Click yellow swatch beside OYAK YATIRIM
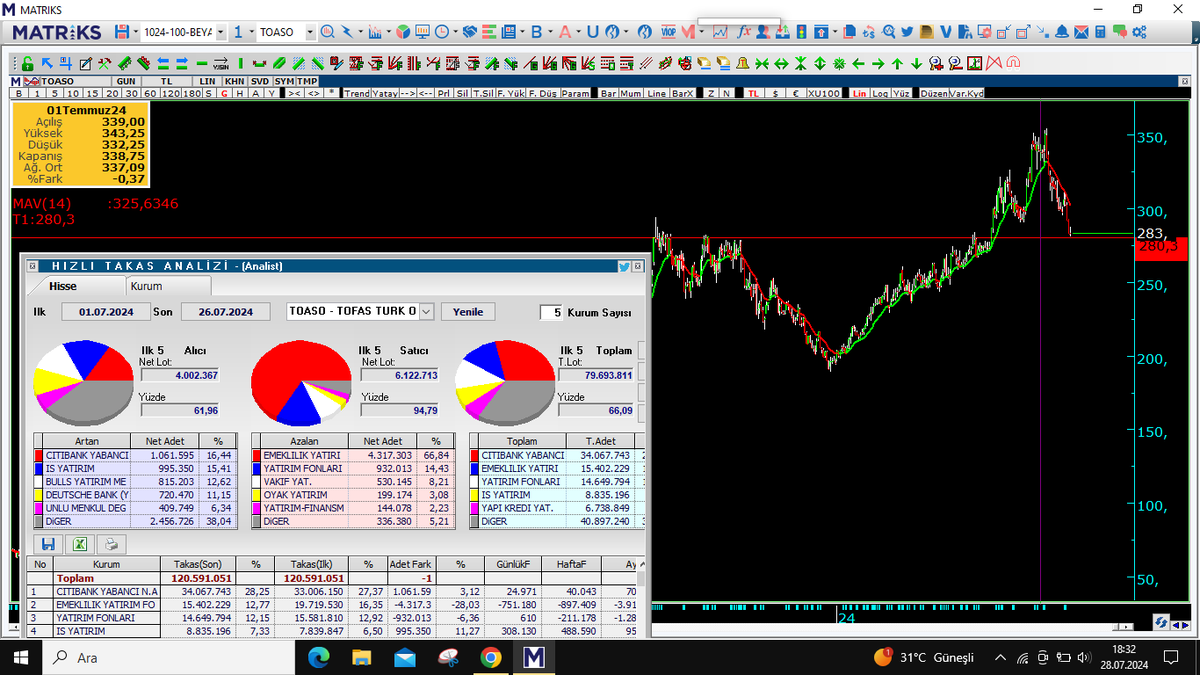Image resolution: width=1200 pixels, height=675 pixels. (x=256, y=495)
